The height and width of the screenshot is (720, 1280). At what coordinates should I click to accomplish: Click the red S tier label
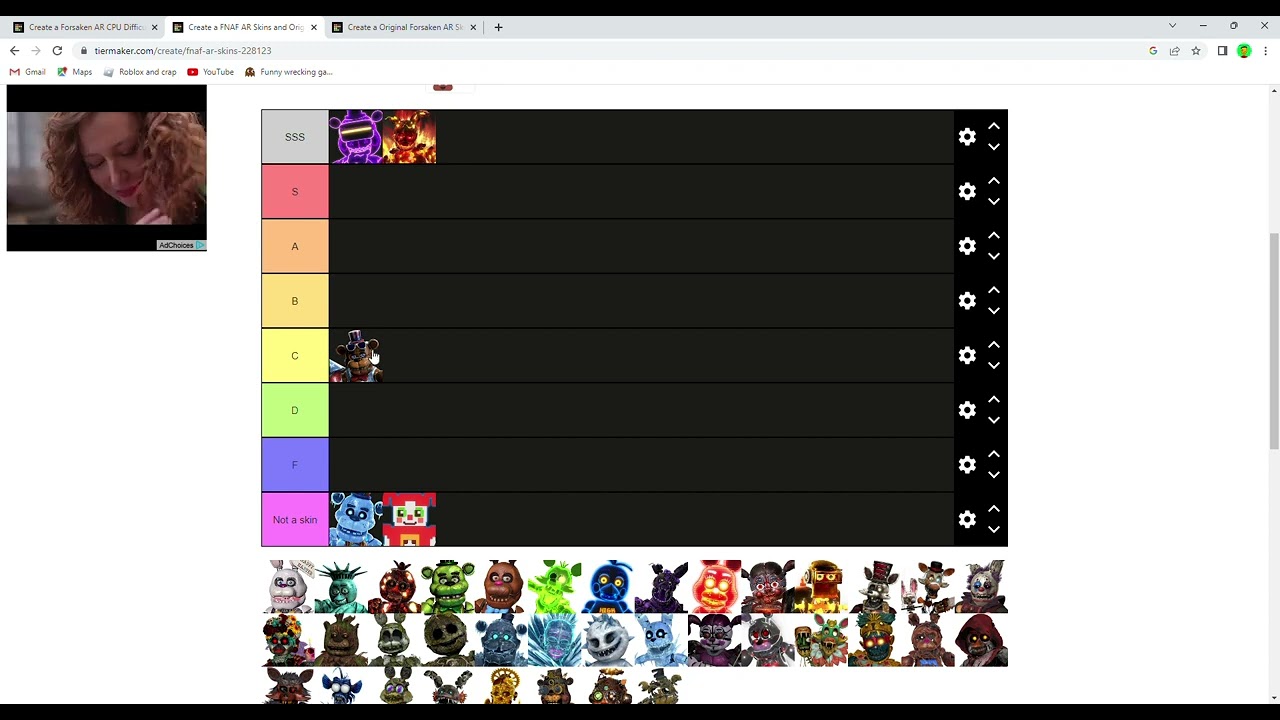click(x=295, y=191)
